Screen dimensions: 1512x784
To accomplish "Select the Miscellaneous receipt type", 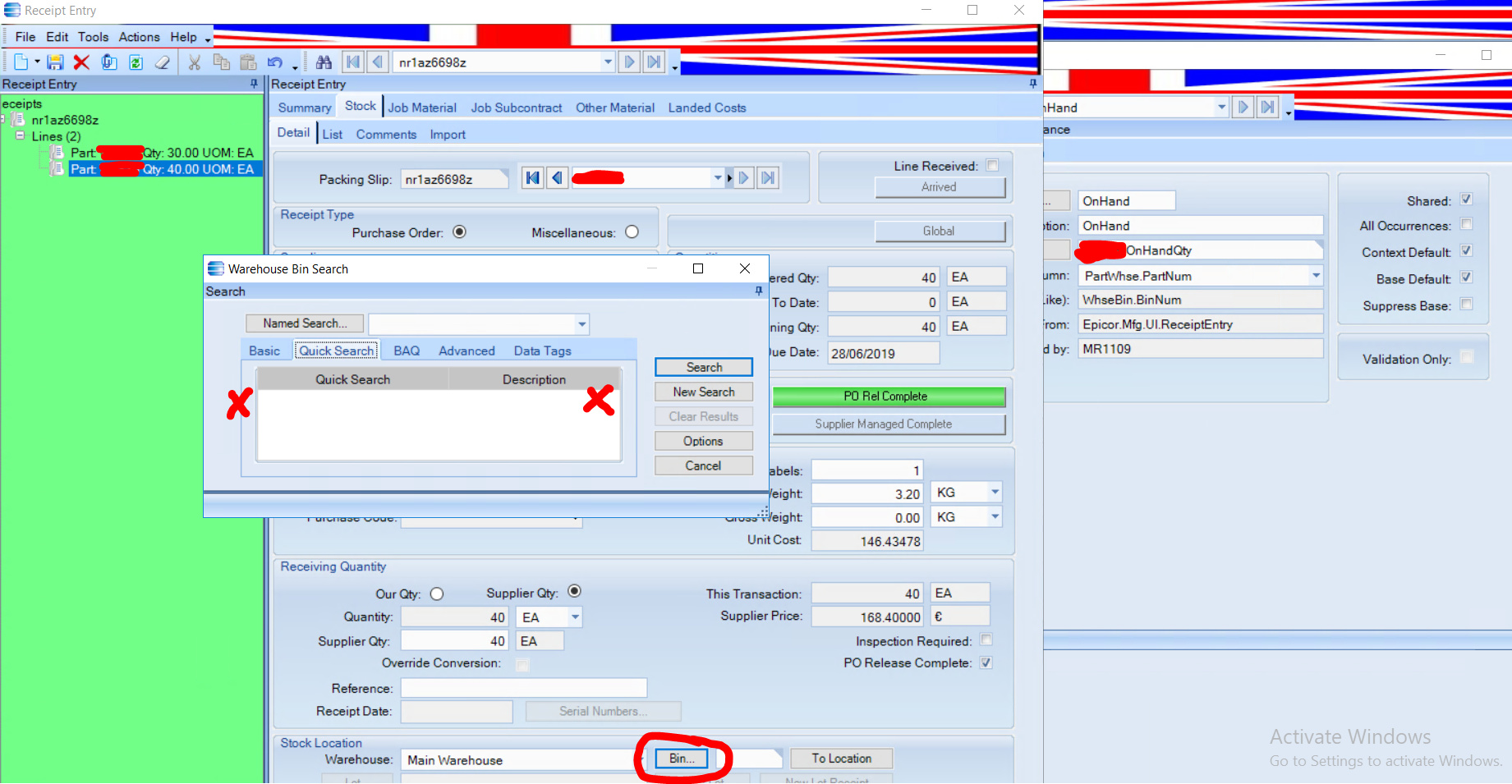I will pyautogui.click(x=632, y=232).
